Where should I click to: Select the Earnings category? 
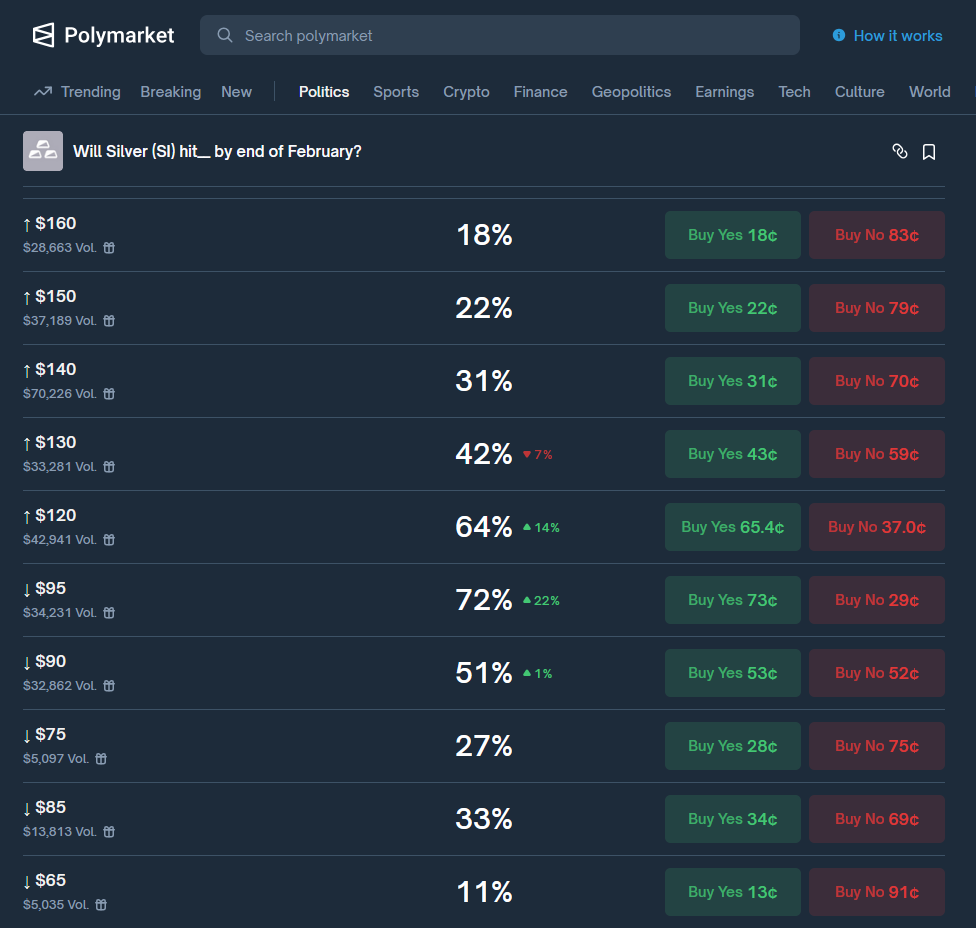[x=725, y=91]
